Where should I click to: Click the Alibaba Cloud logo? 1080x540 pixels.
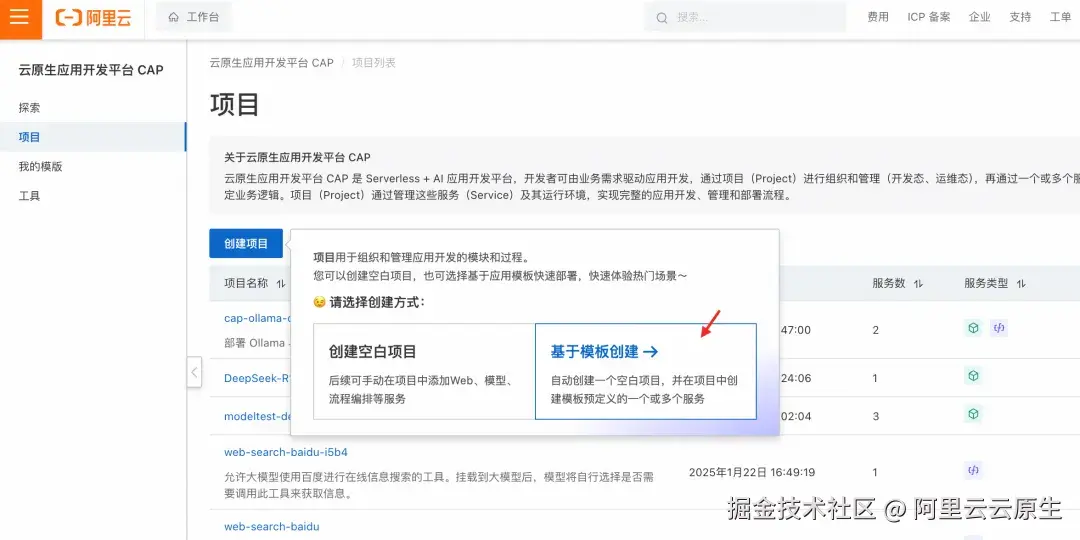tap(93, 18)
